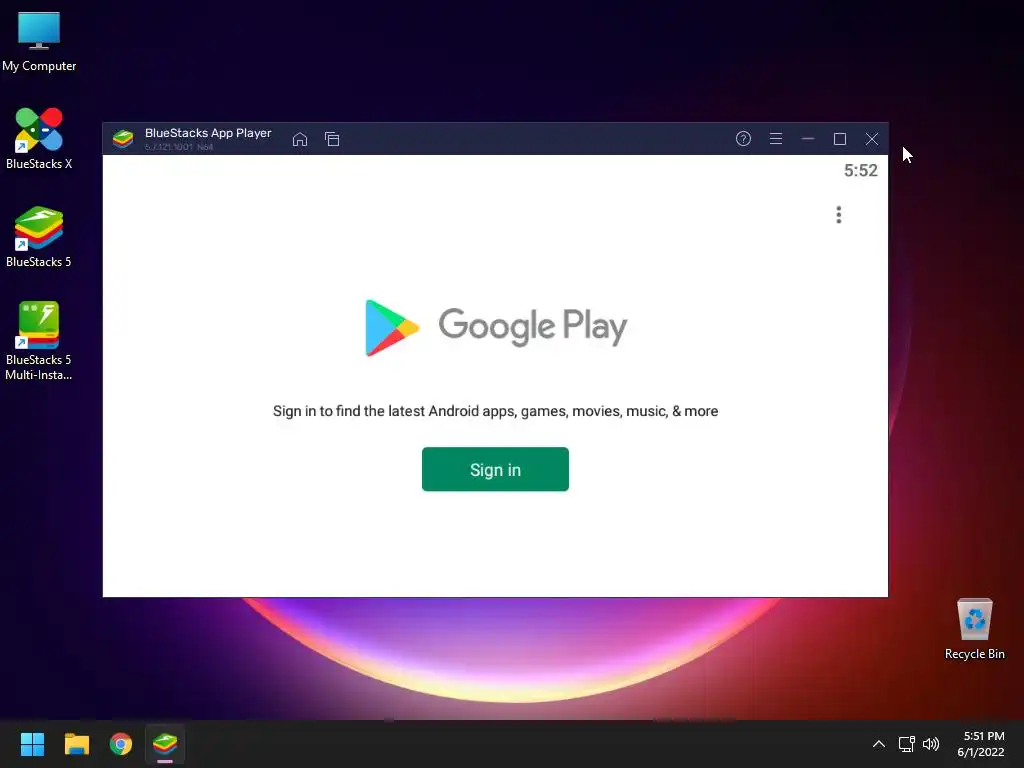
Task: Select the My Computer desktop icon
Action: click(x=39, y=42)
